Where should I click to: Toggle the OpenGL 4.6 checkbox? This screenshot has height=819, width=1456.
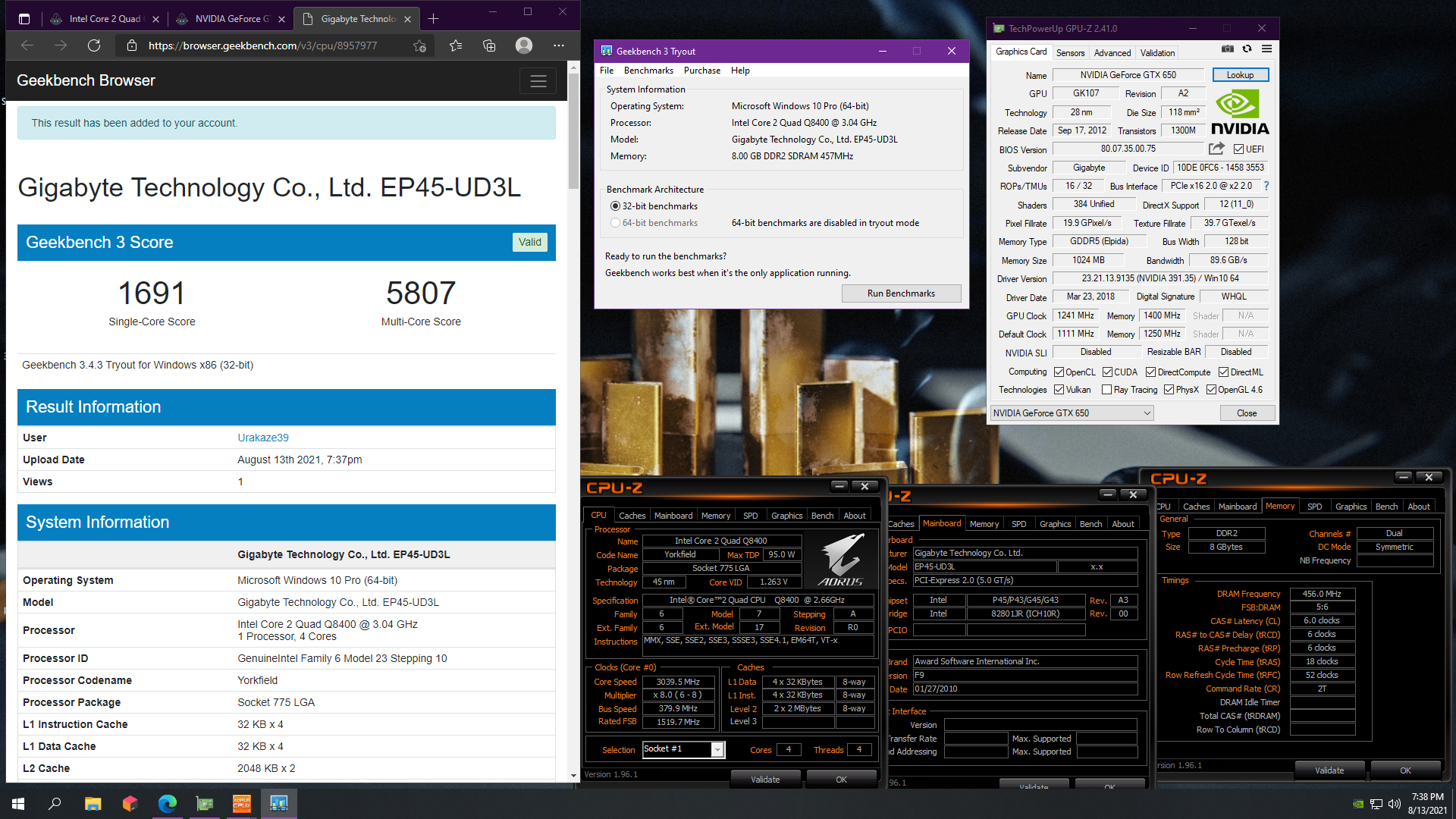coord(1211,390)
